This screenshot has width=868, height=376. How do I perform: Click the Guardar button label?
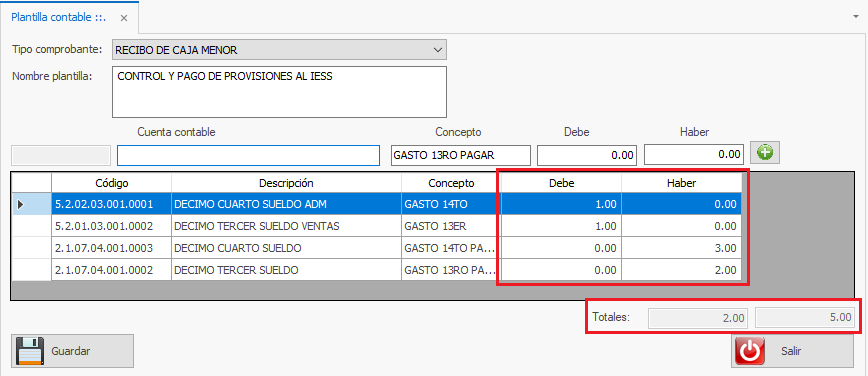[x=70, y=351]
